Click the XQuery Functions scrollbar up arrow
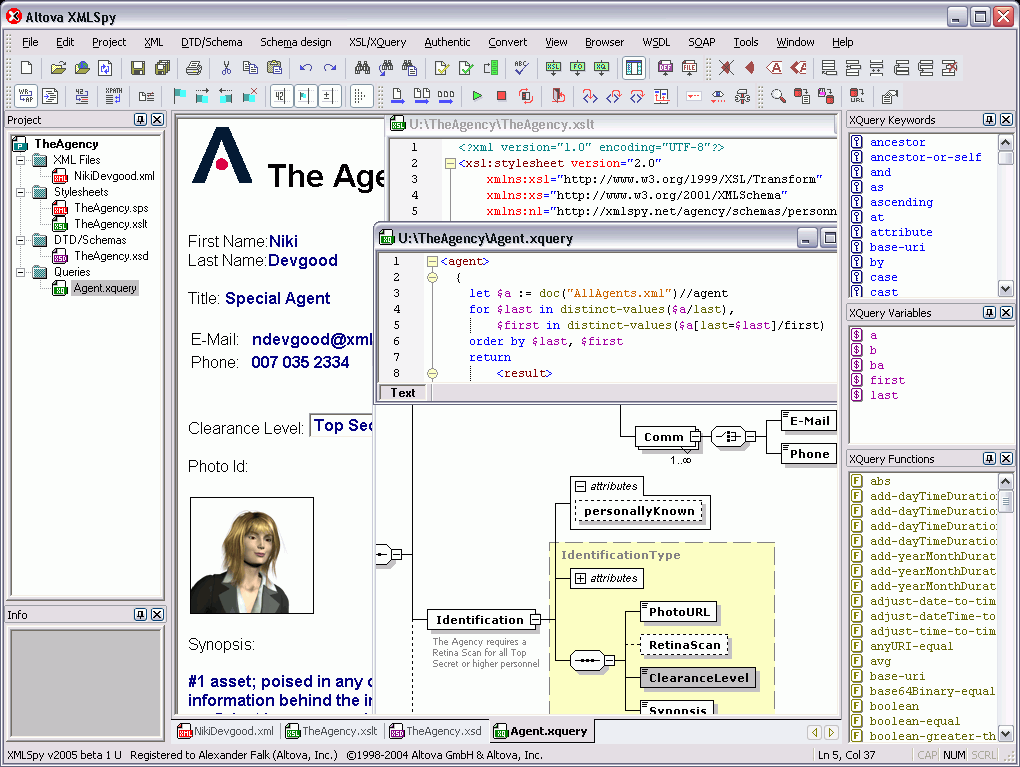Viewport: 1020px width, 767px height. 1005,481
